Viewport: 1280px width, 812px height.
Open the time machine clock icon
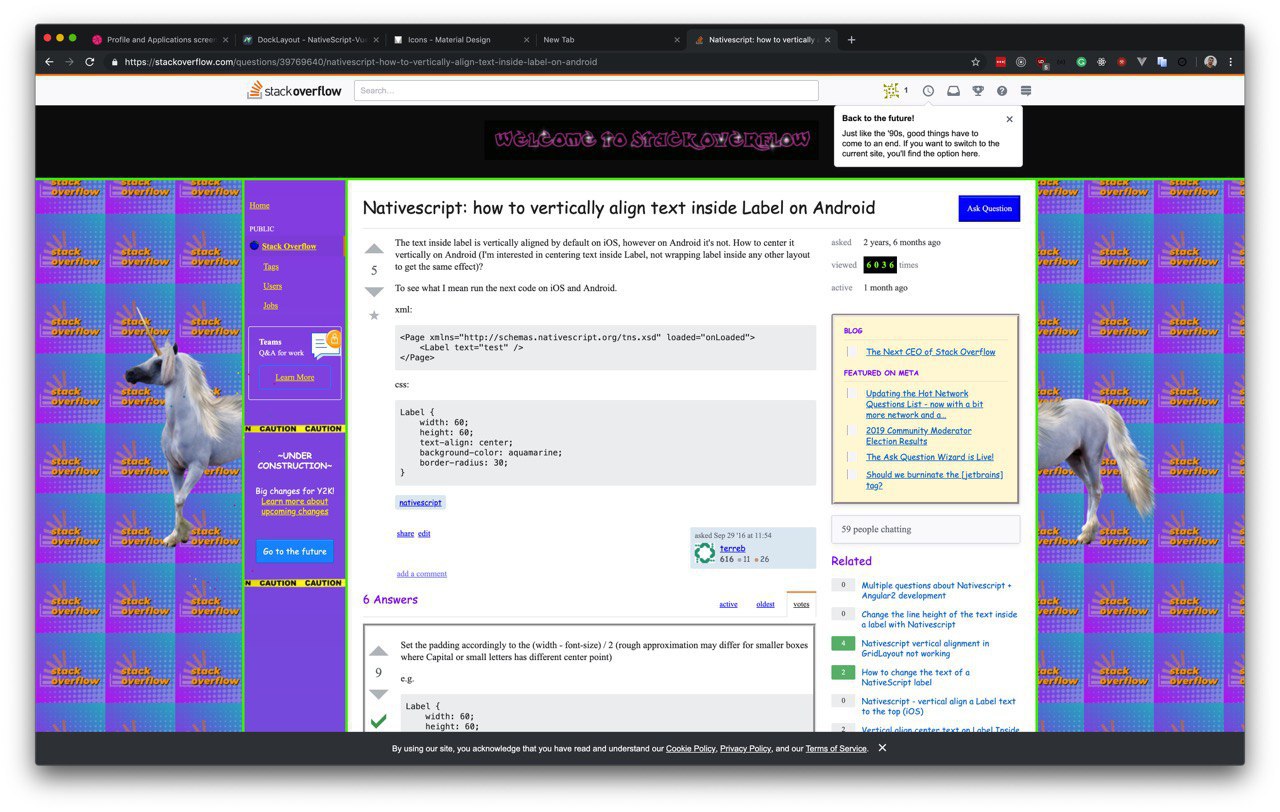pyautogui.click(x=928, y=91)
